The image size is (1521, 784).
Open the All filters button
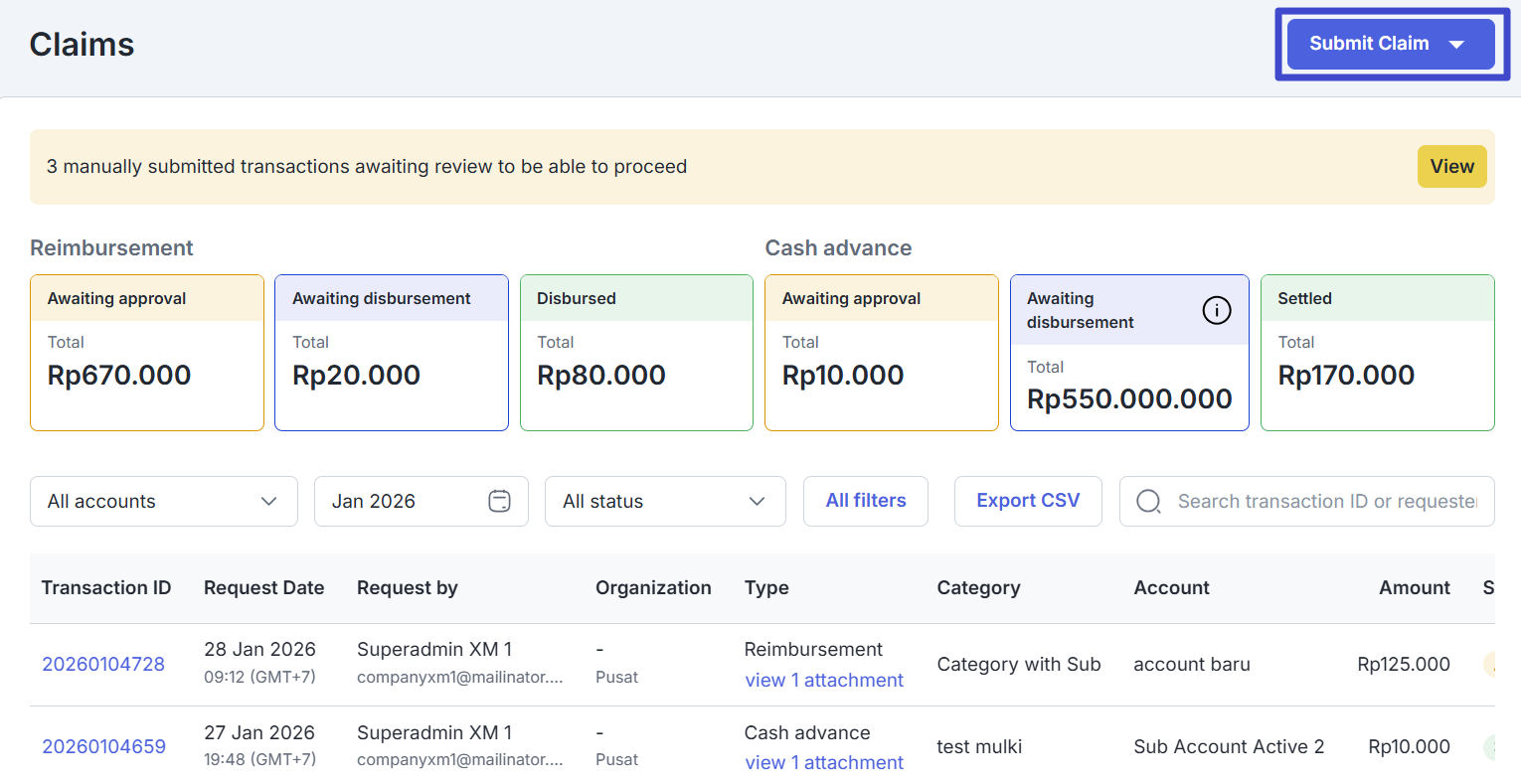pos(865,501)
